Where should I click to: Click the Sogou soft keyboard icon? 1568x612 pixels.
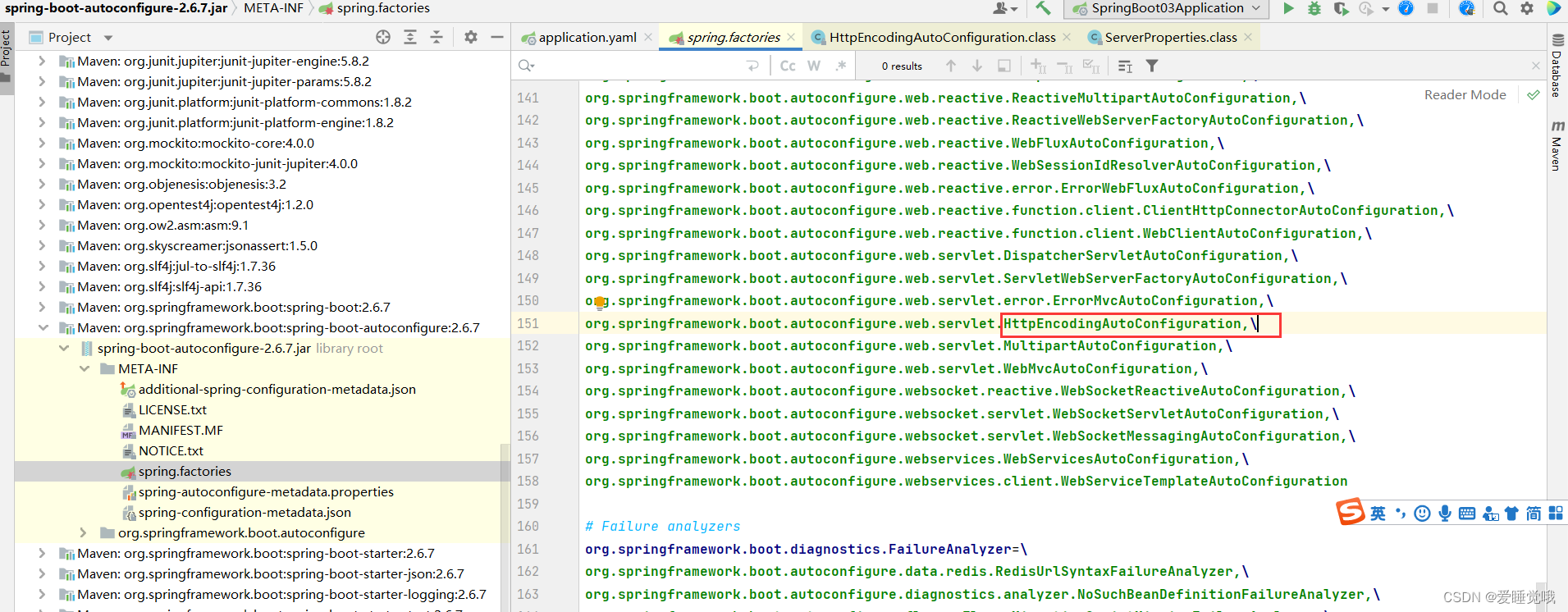(1468, 514)
